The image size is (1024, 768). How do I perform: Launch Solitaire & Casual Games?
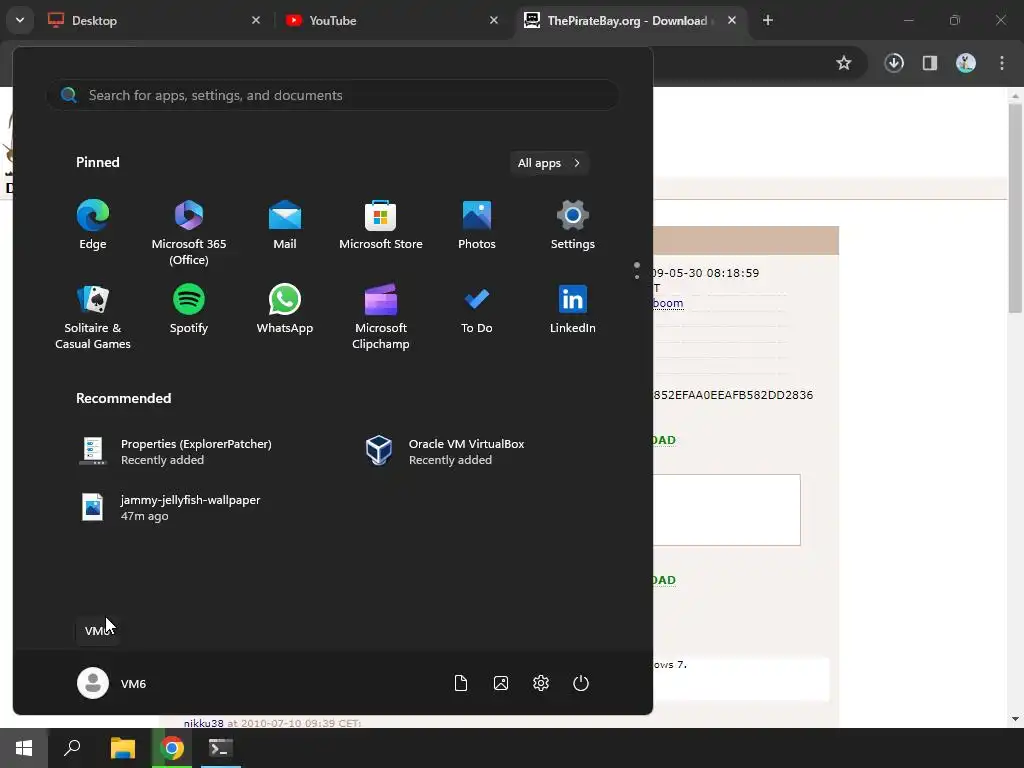coord(93,317)
